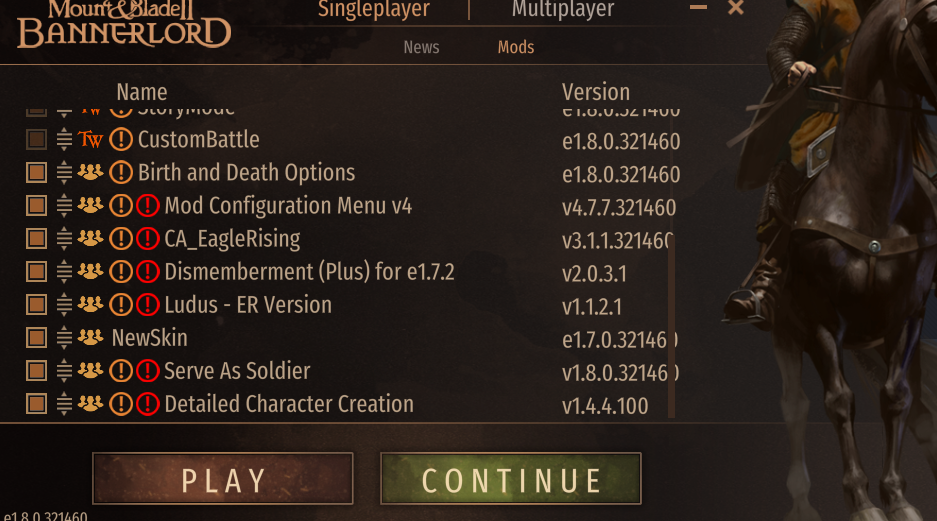Toggle the Serve As Soldier mod checkbox
The width and height of the screenshot is (937, 521).
[x=36, y=371]
